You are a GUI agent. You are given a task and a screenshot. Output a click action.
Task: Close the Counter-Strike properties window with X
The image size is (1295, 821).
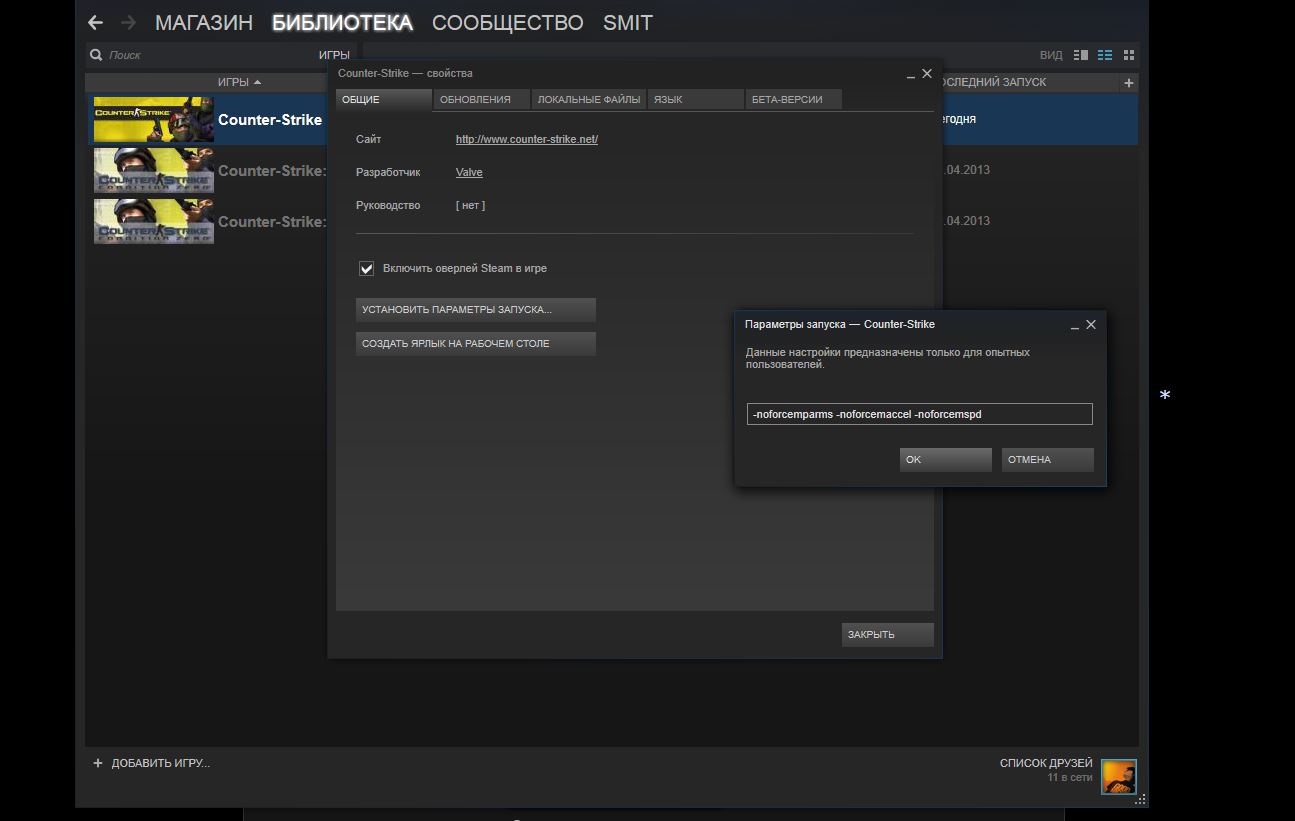click(x=927, y=73)
